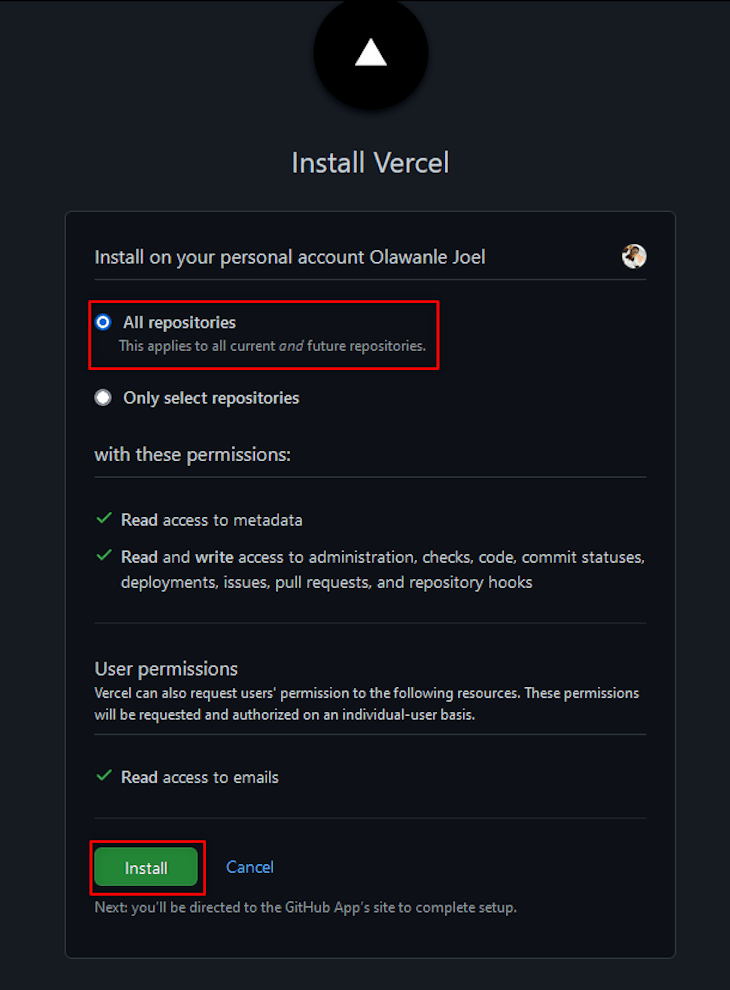Click the 'Read access to metadata' text
The height and width of the screenshot is (990, 730).
pos(212,520)
